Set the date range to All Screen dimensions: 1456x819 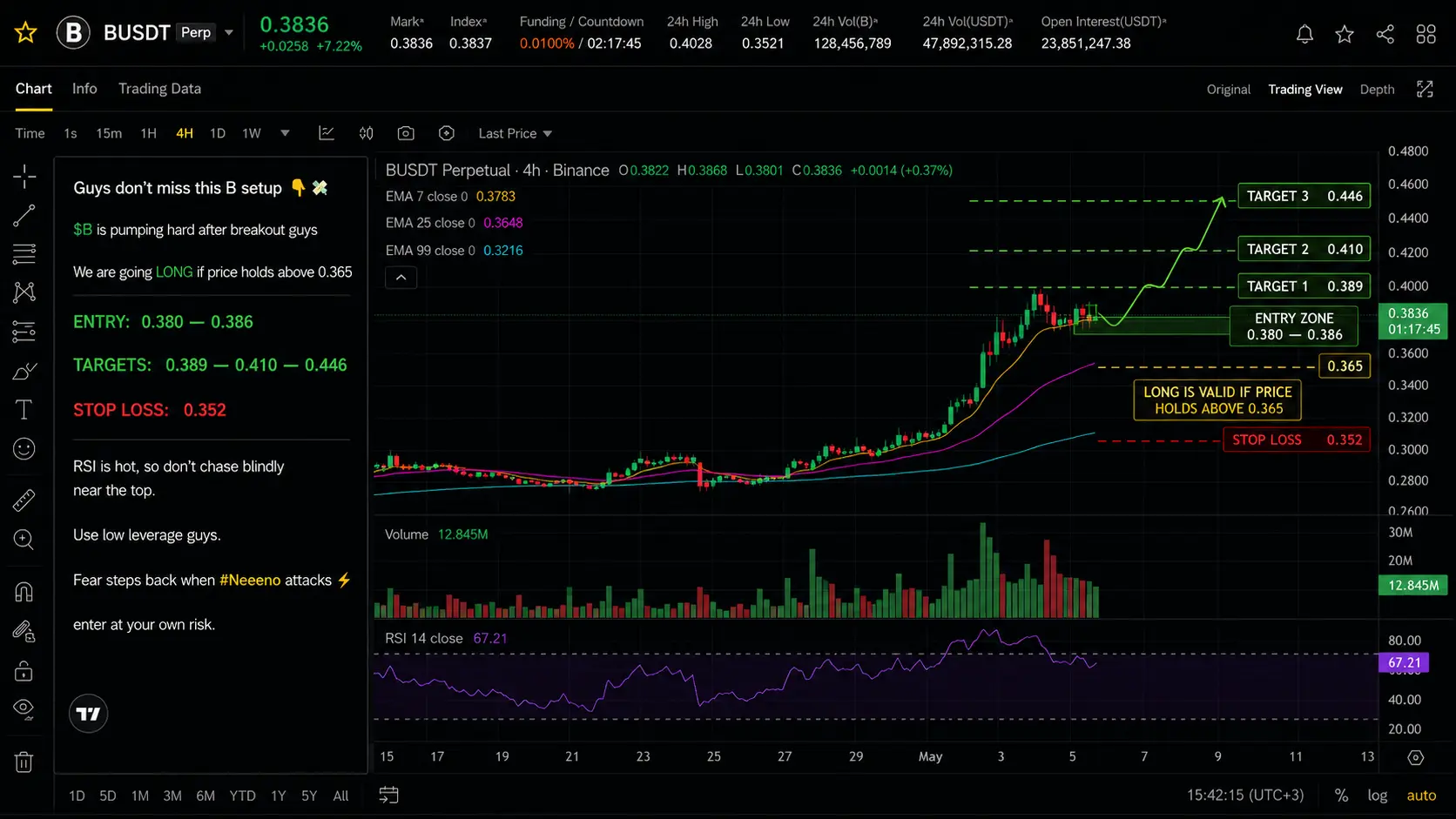coord(341,796)
